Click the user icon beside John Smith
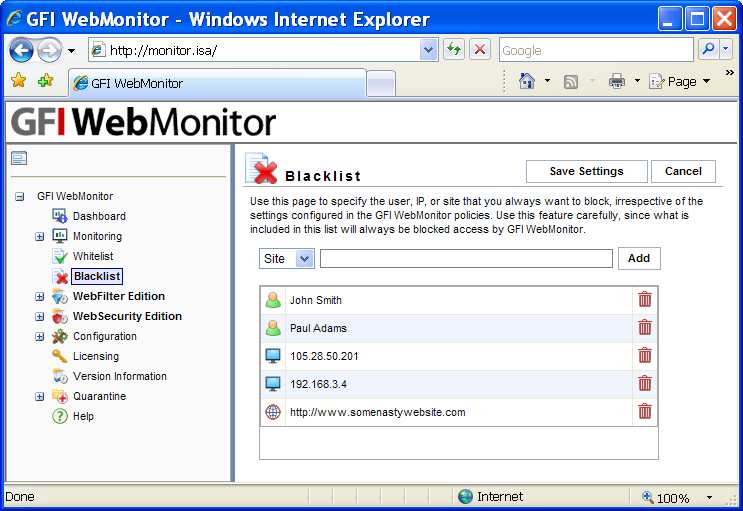The width and height of the screenshot is (743, 511). pyautogui.click(x=273, y=300)
